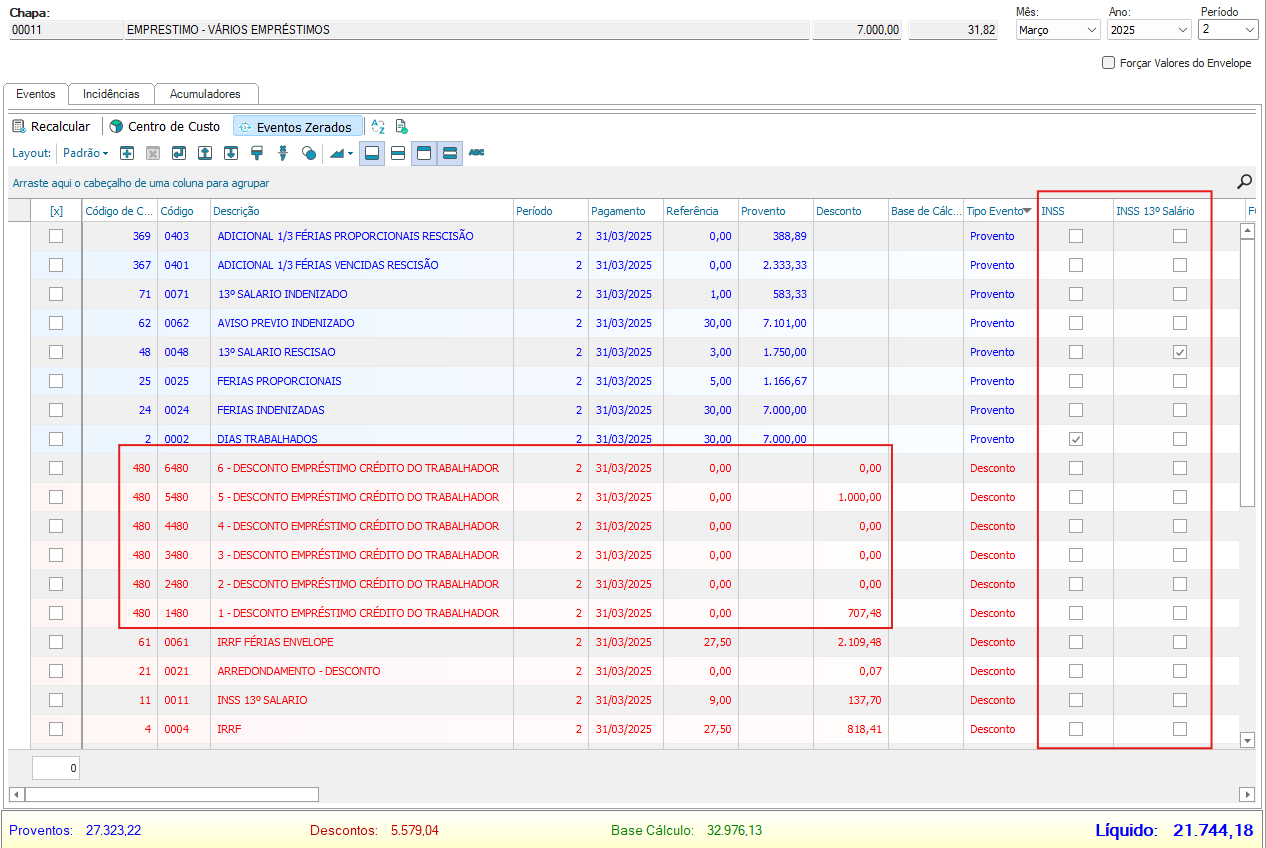Click the A-Z sort icon

378,127
